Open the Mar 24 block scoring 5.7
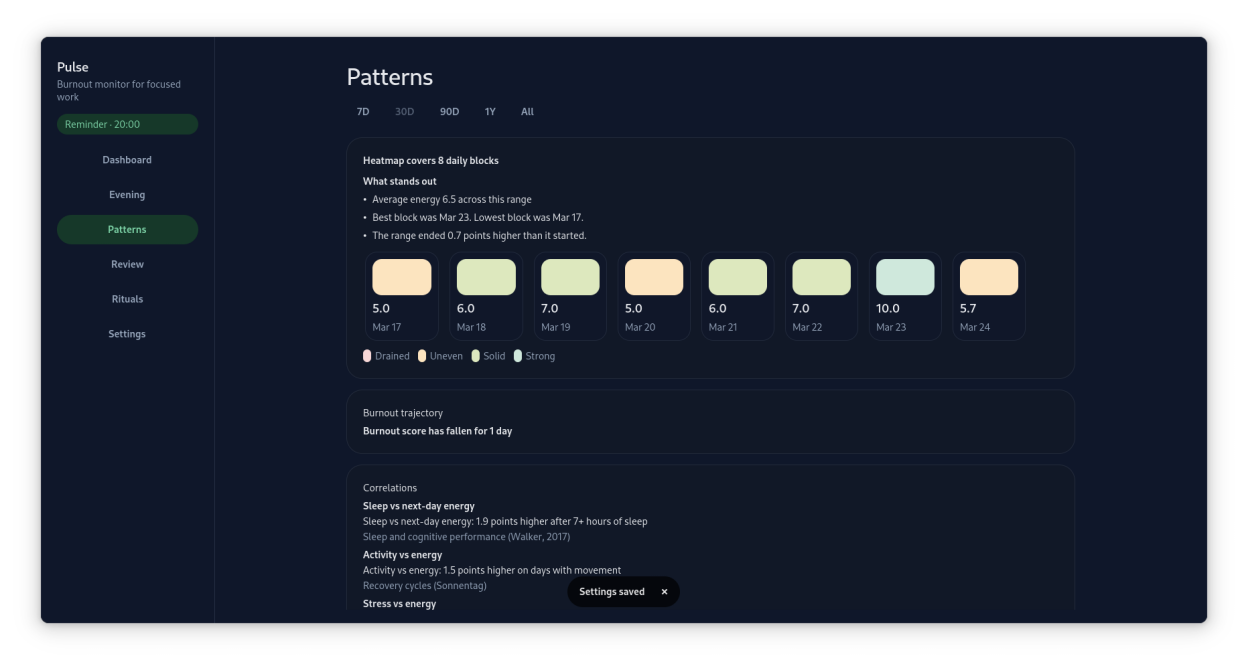Viewport: 1248px width, 668px height. (x=989, y=296)
